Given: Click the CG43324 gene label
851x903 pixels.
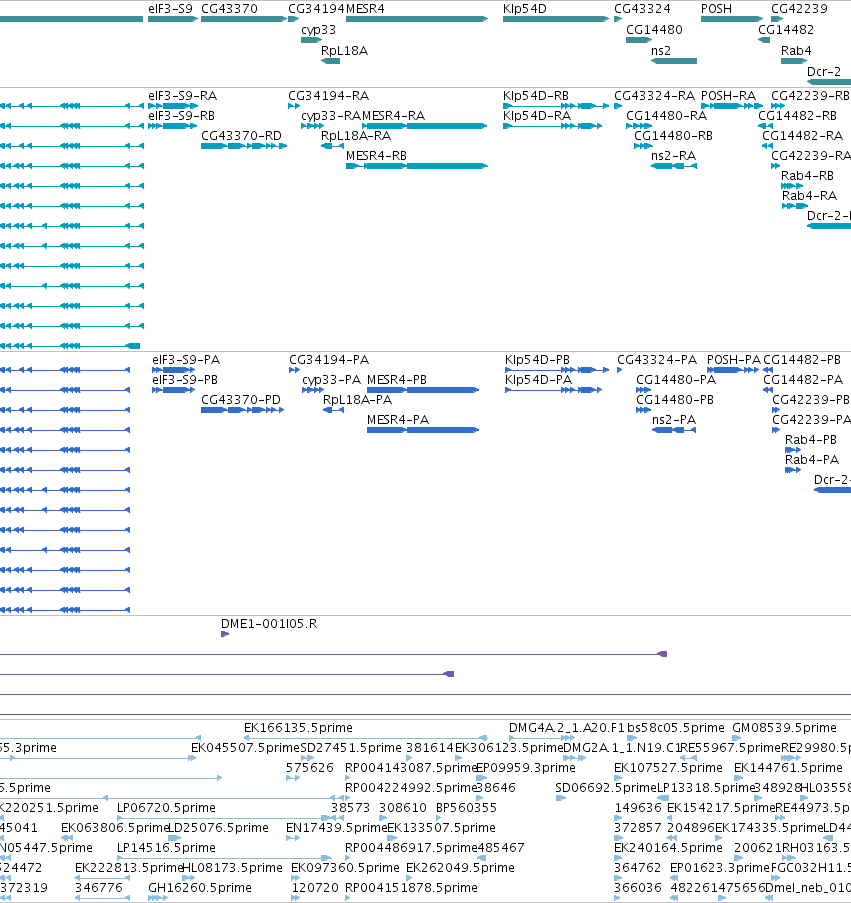Looking at the screenshot, I should pyautogui.click(x=642, y=9).
